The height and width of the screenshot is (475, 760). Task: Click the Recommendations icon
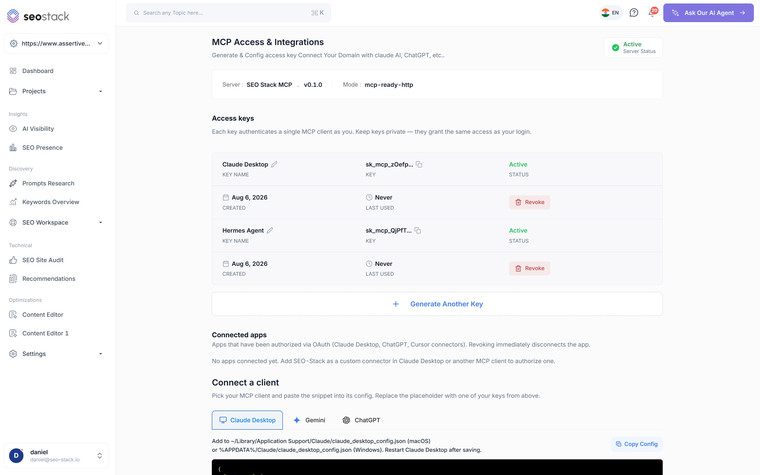coord(13,279)
